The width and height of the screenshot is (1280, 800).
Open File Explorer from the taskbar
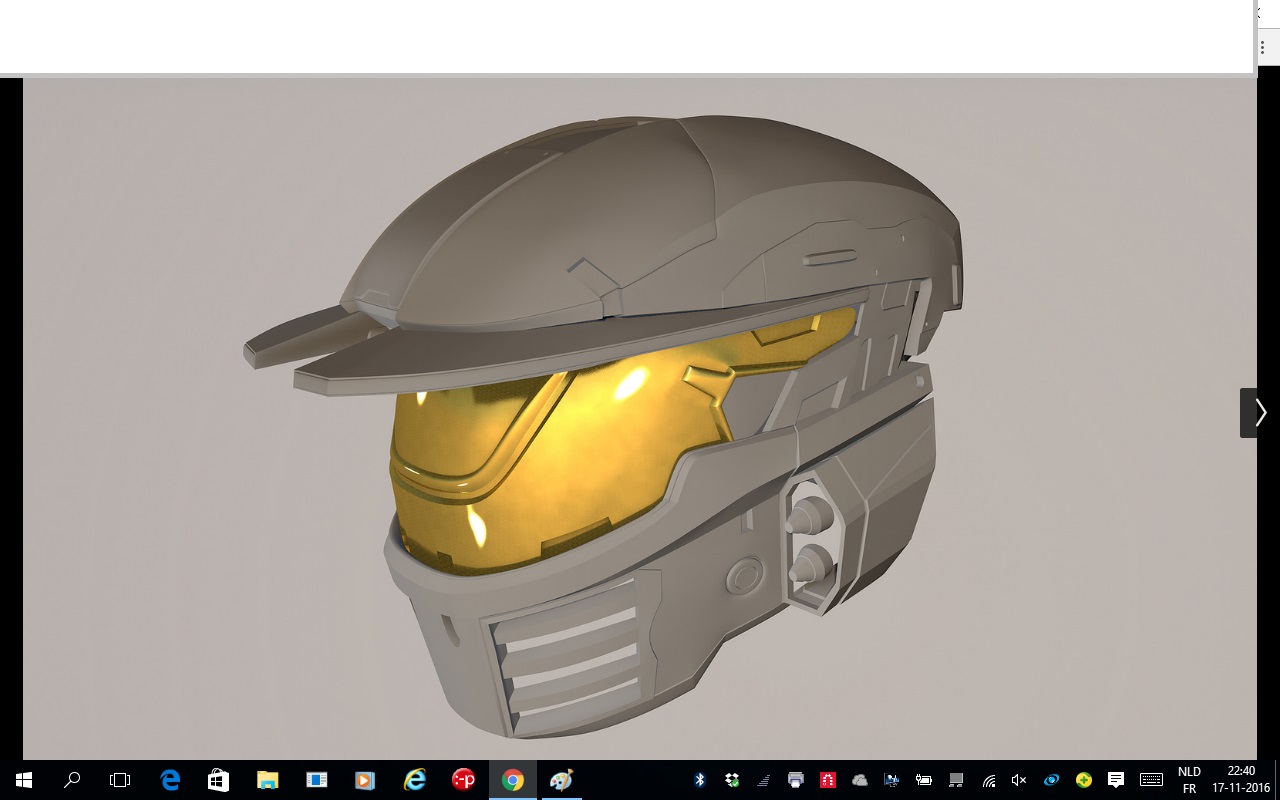click(267, 780)
